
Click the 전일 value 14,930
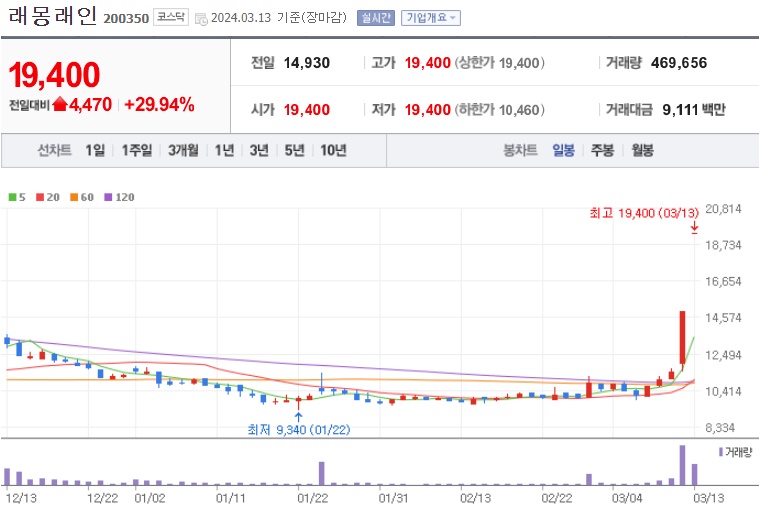tap(306, 63)
